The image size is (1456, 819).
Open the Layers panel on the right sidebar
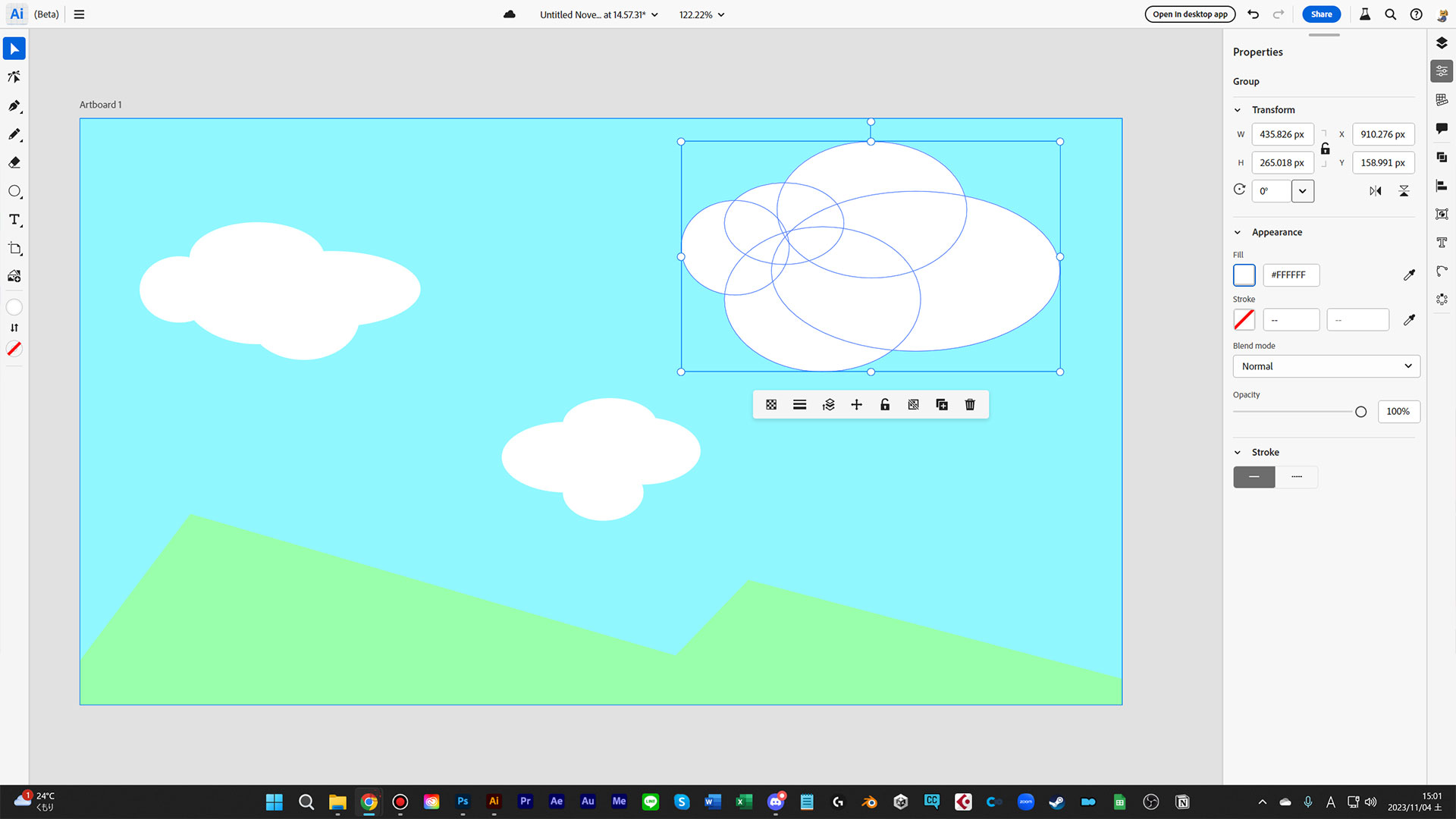(x=1442, y=43)
